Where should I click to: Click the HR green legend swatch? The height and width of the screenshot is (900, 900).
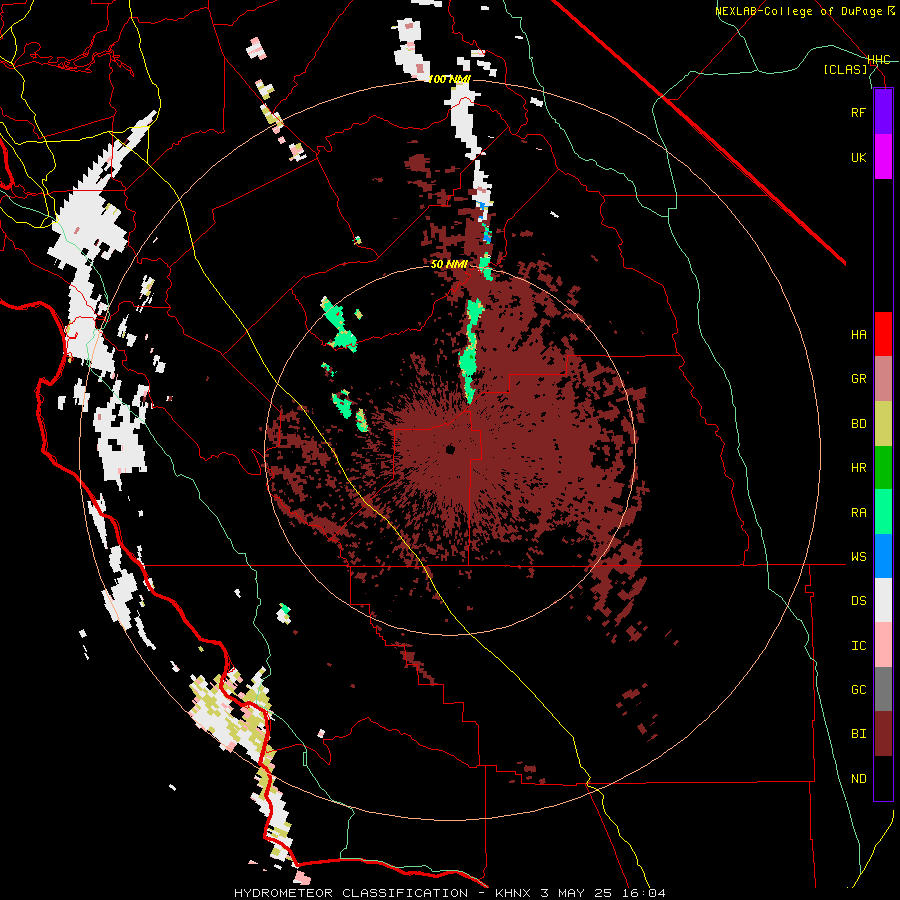point(883,468)
